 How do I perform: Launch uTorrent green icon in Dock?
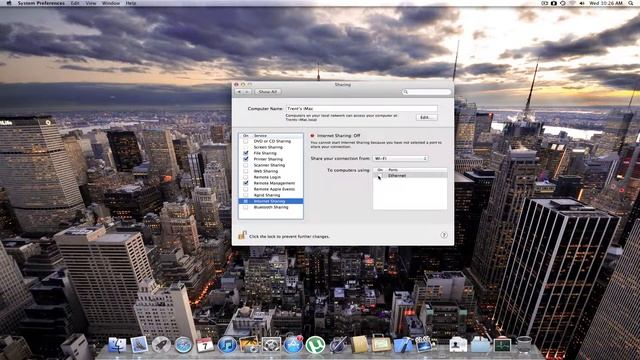tap(315, 345)
